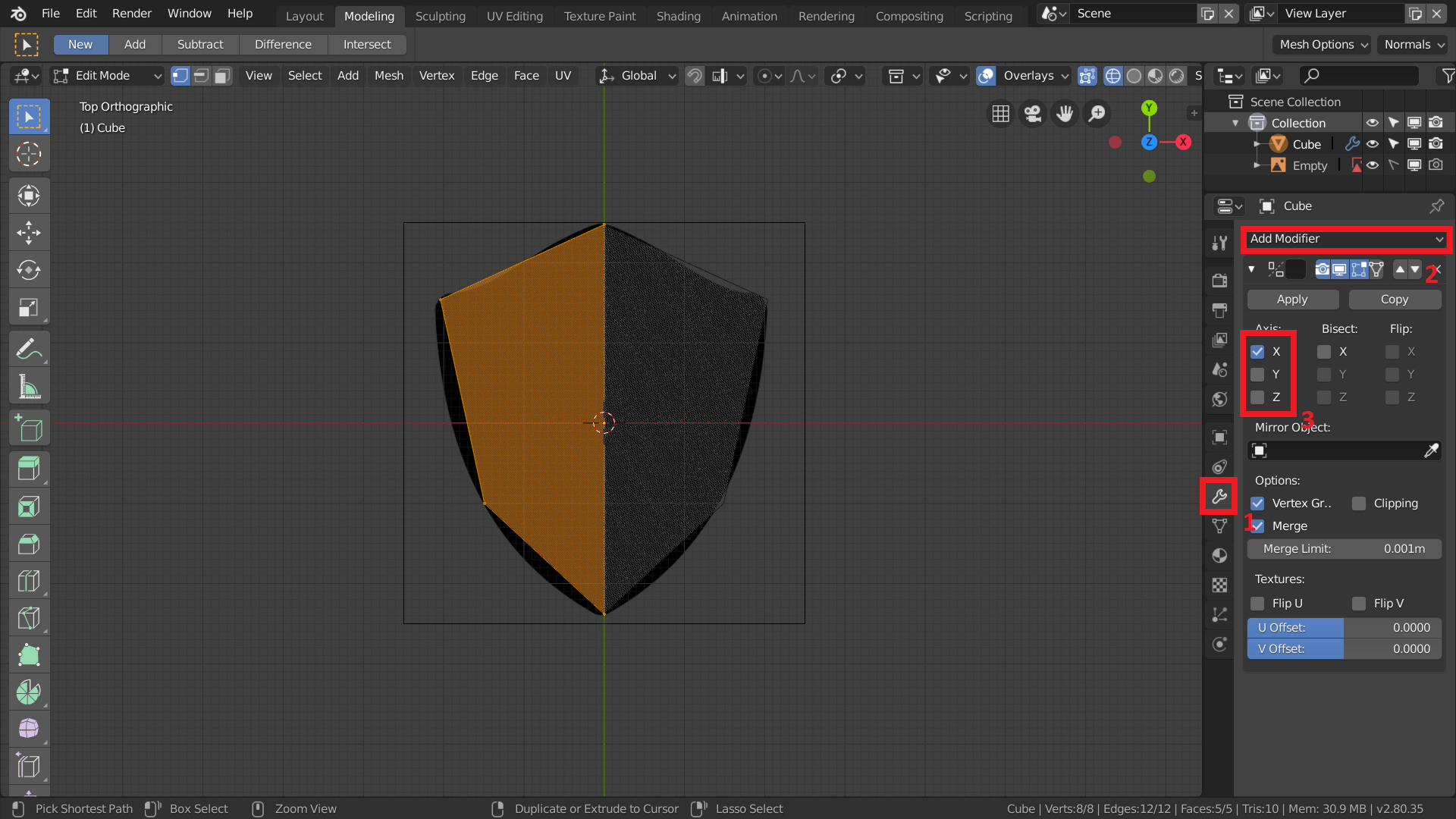Screen dimensions: 1456x819
Task: Click the viewport pan hand icon
Action: [x=1065, y=114]
